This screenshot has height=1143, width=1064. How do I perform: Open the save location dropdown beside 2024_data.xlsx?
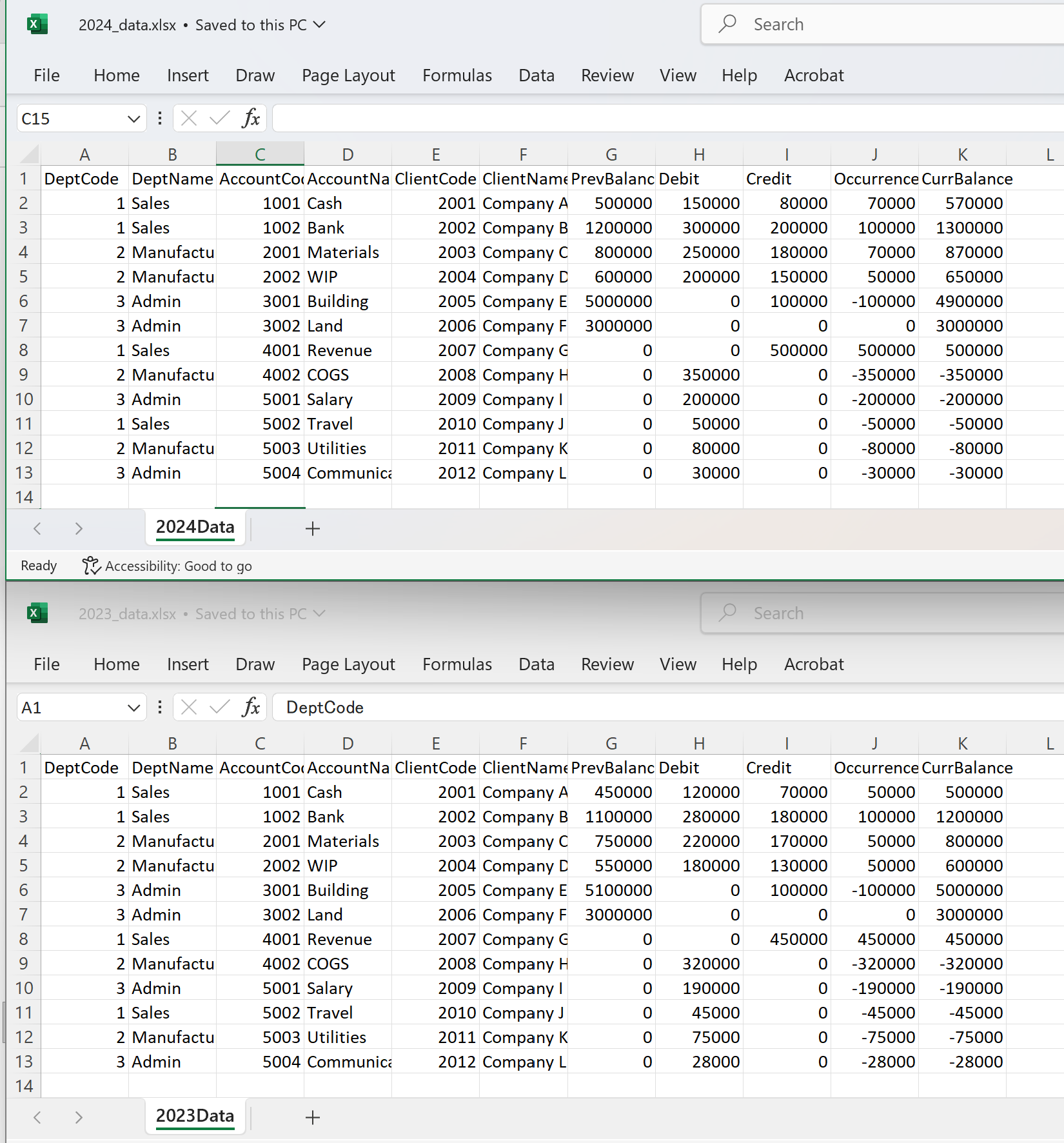click(319, 25)
